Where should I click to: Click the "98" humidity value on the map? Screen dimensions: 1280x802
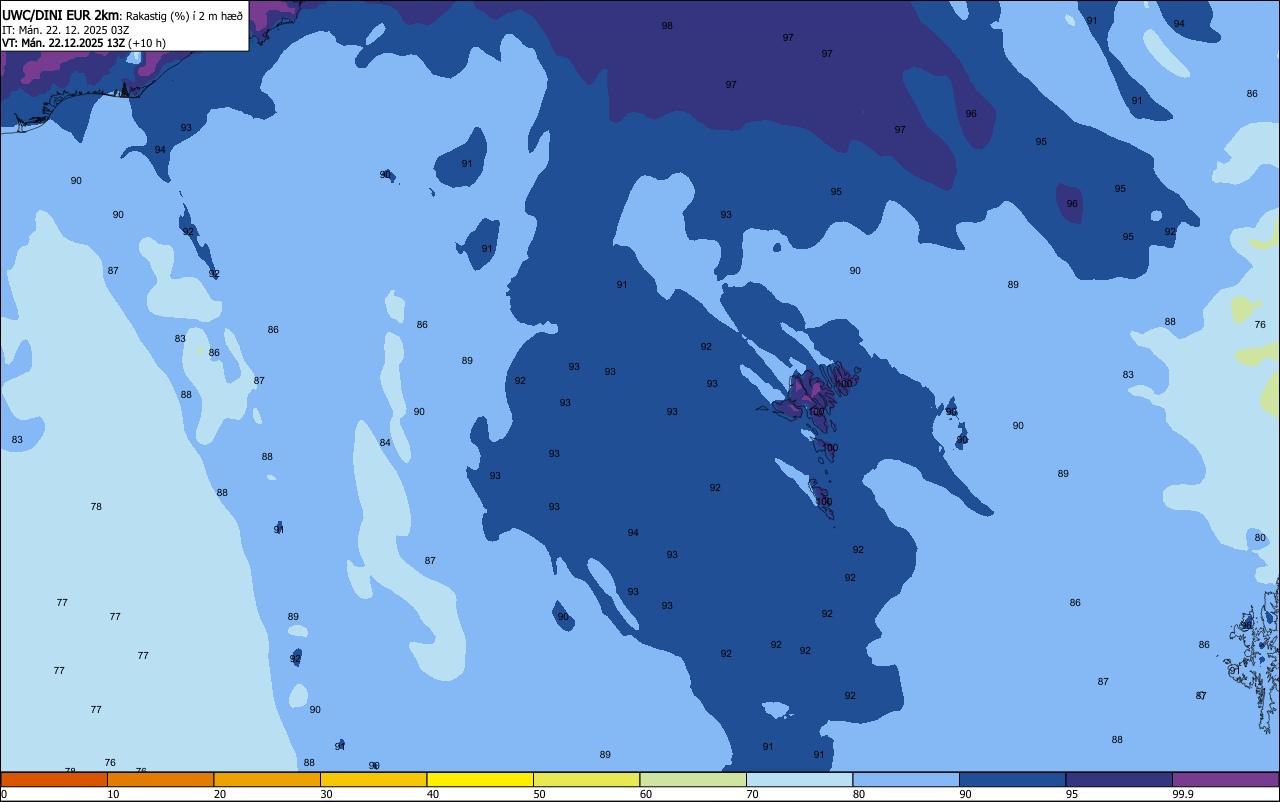click(x=667, y=26)
